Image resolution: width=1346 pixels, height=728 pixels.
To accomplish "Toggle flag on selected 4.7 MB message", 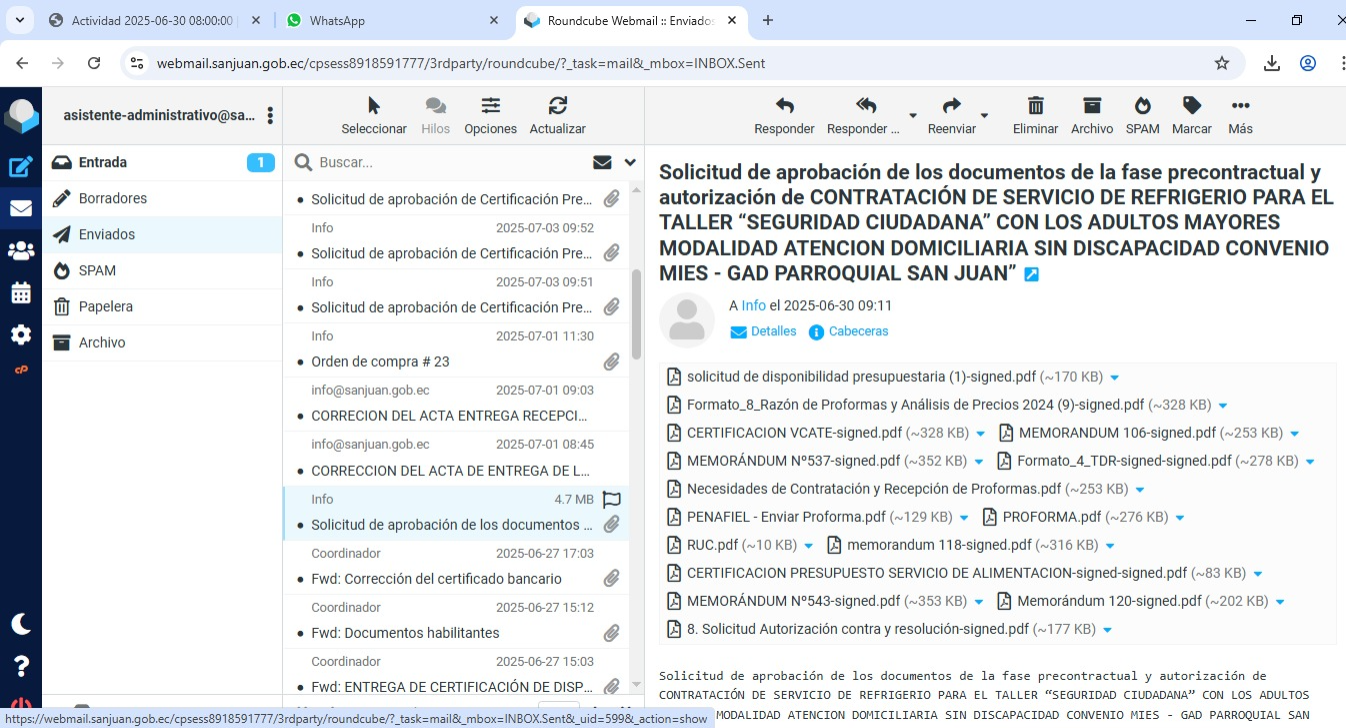I will point(612,499).
